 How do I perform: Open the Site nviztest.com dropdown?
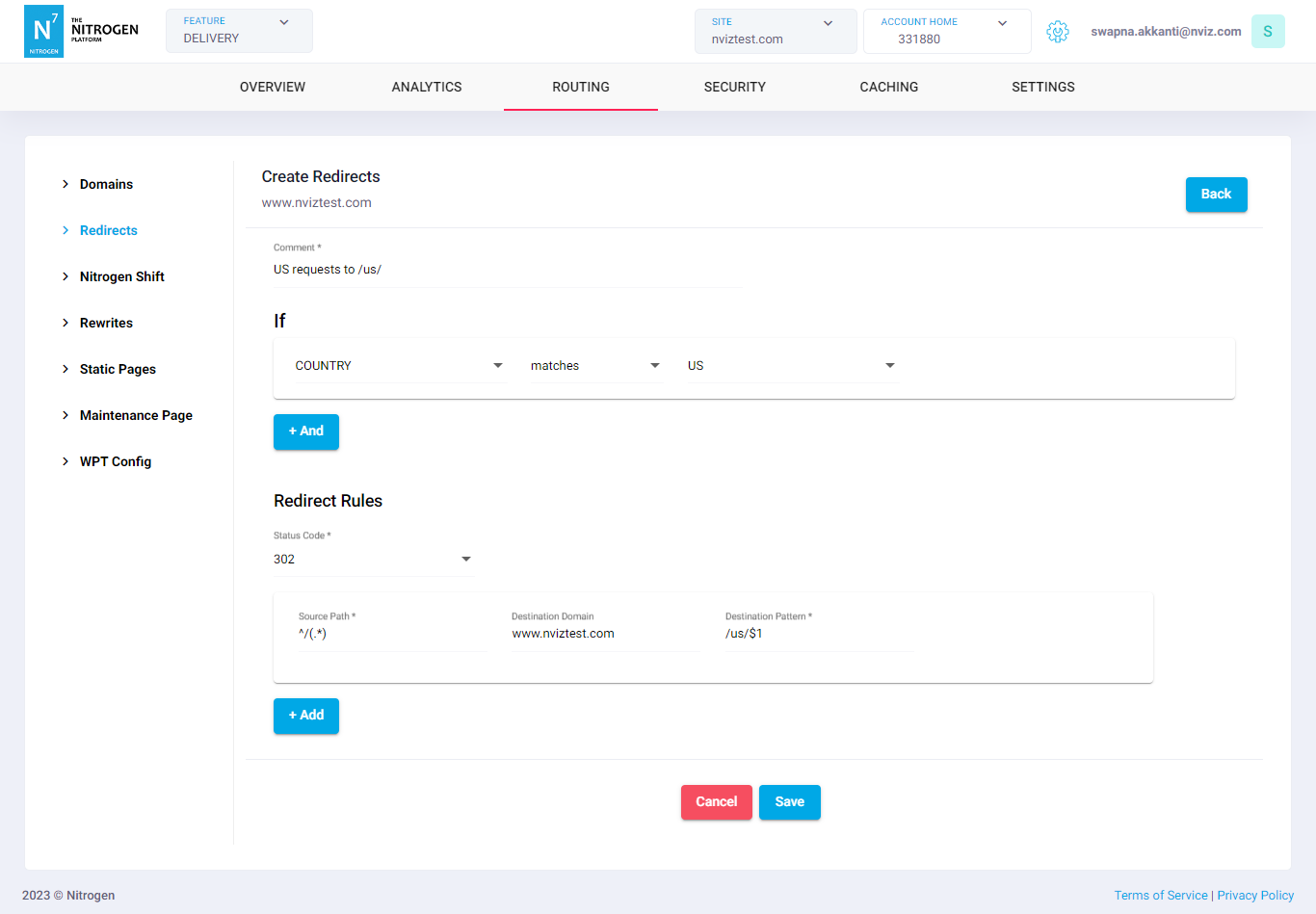776,31
